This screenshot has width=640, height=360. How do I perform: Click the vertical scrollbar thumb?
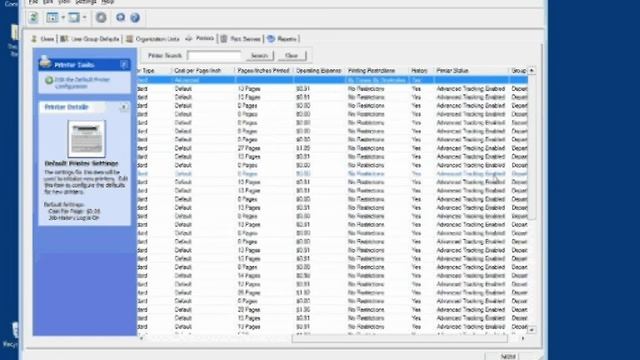point(532,147)
